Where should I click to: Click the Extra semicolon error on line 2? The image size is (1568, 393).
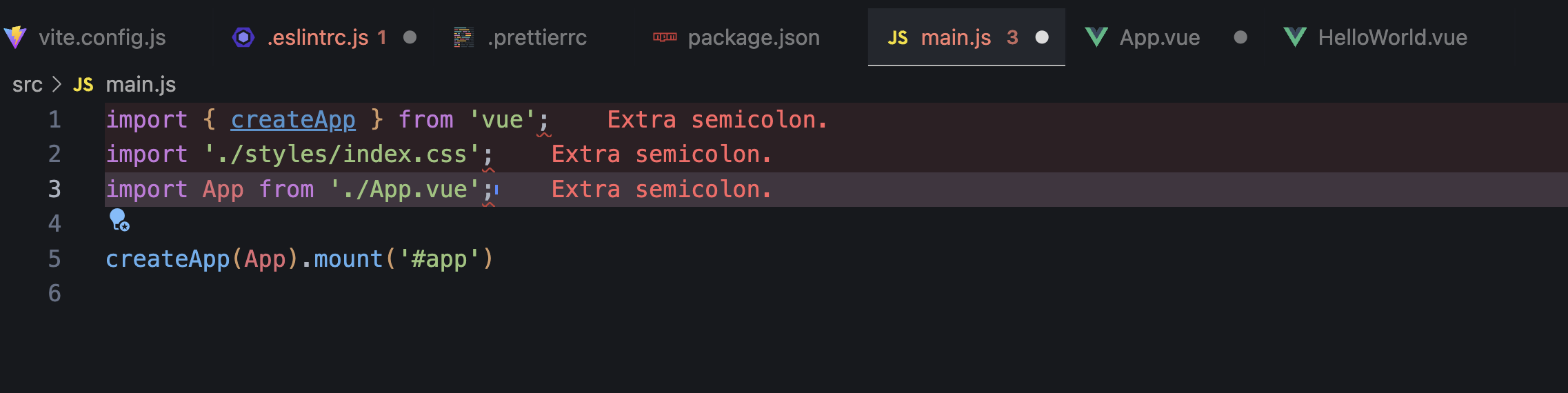[x=661, y=154]
